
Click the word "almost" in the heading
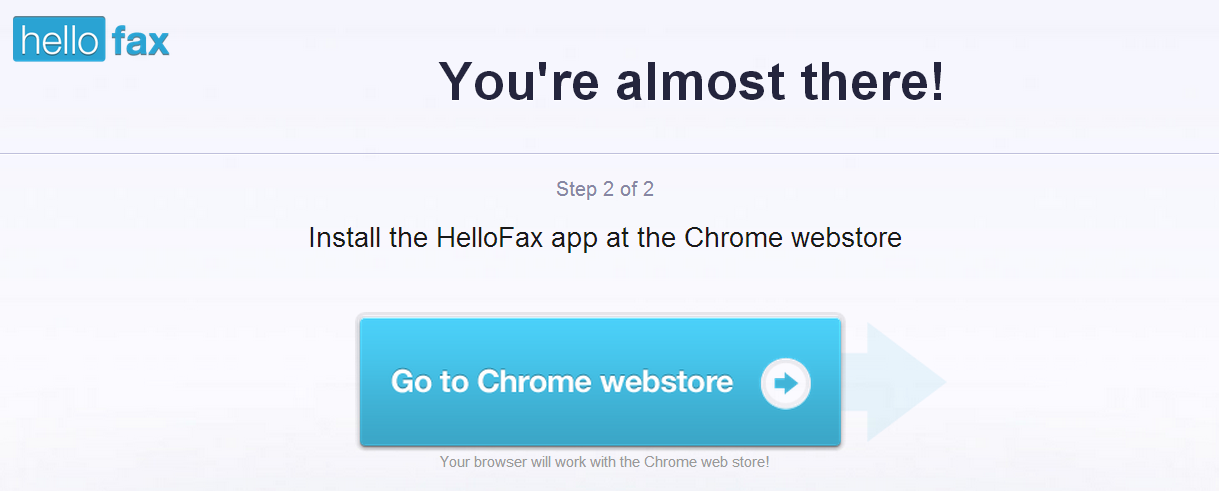[699, 81]
